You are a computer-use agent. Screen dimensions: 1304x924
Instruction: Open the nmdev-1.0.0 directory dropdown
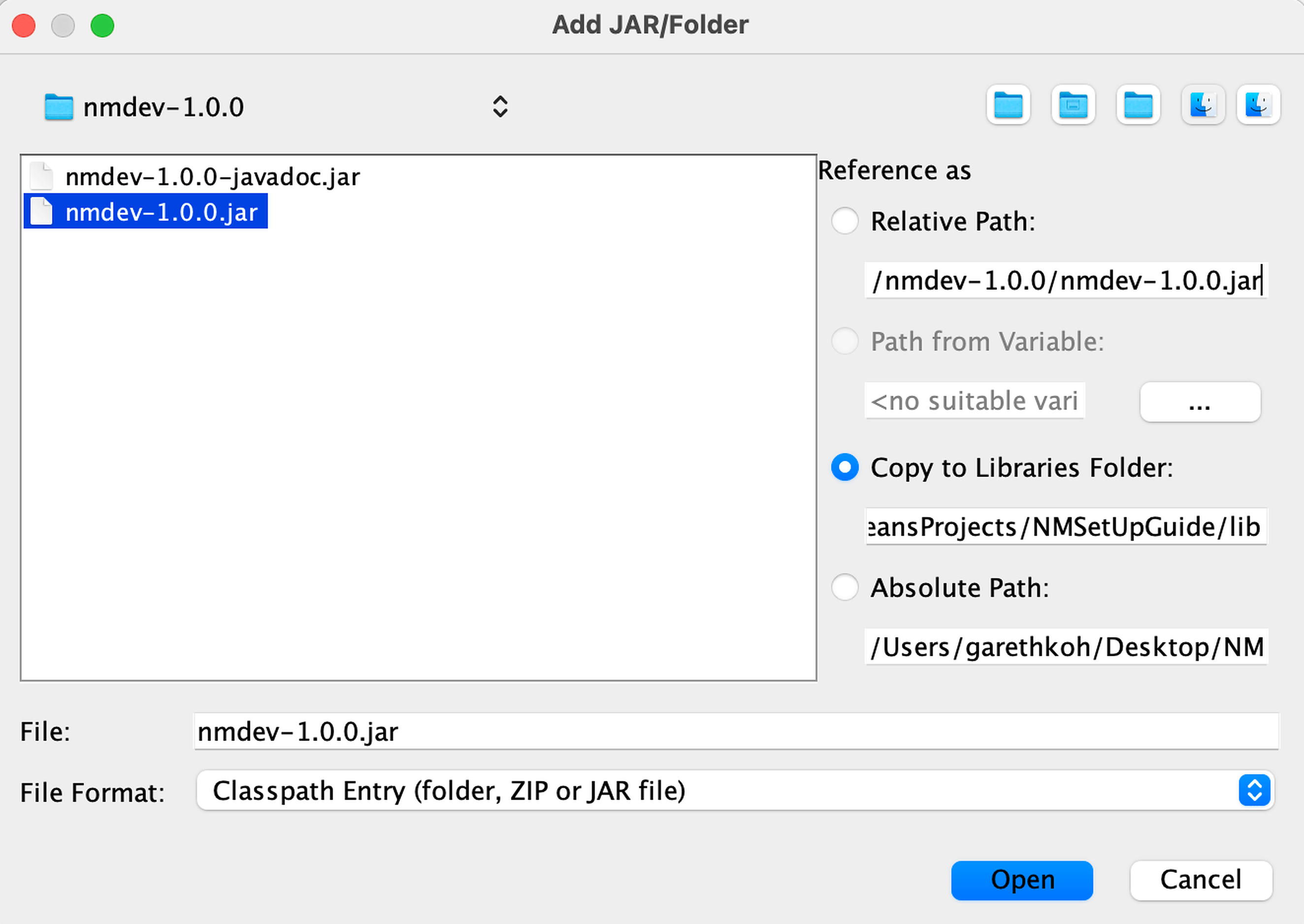click(x=276, y=106)
